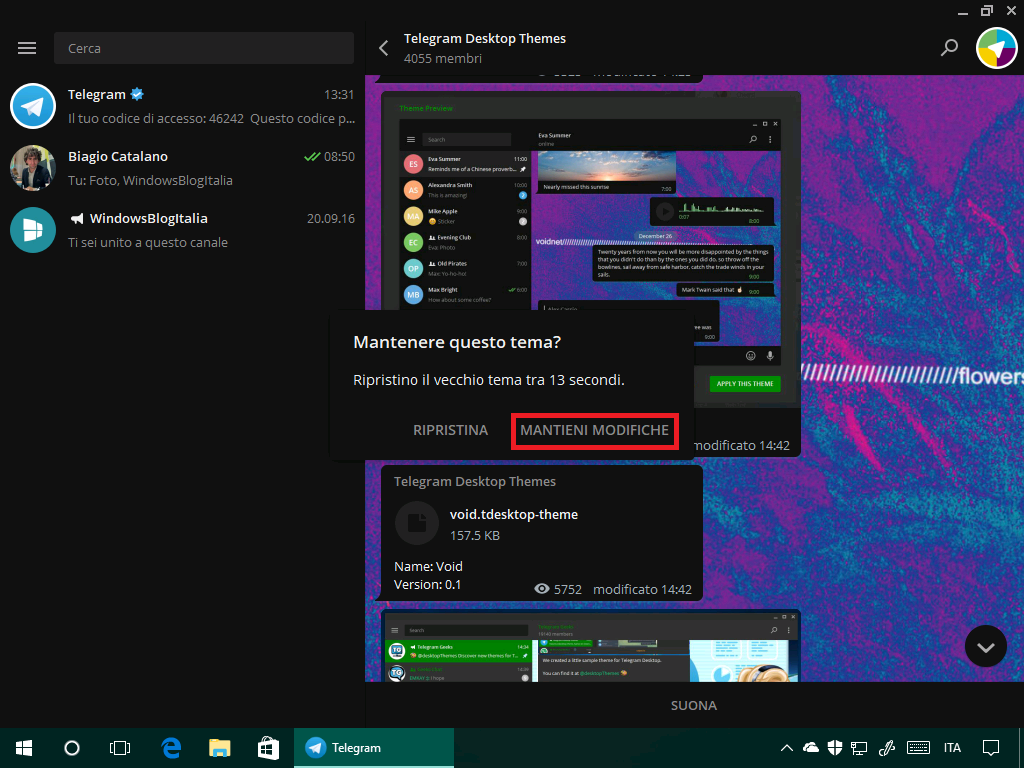Show hidden tray icons chevron
The image size is (1024, 768).
pyautogui.click(x=787, y=748)
